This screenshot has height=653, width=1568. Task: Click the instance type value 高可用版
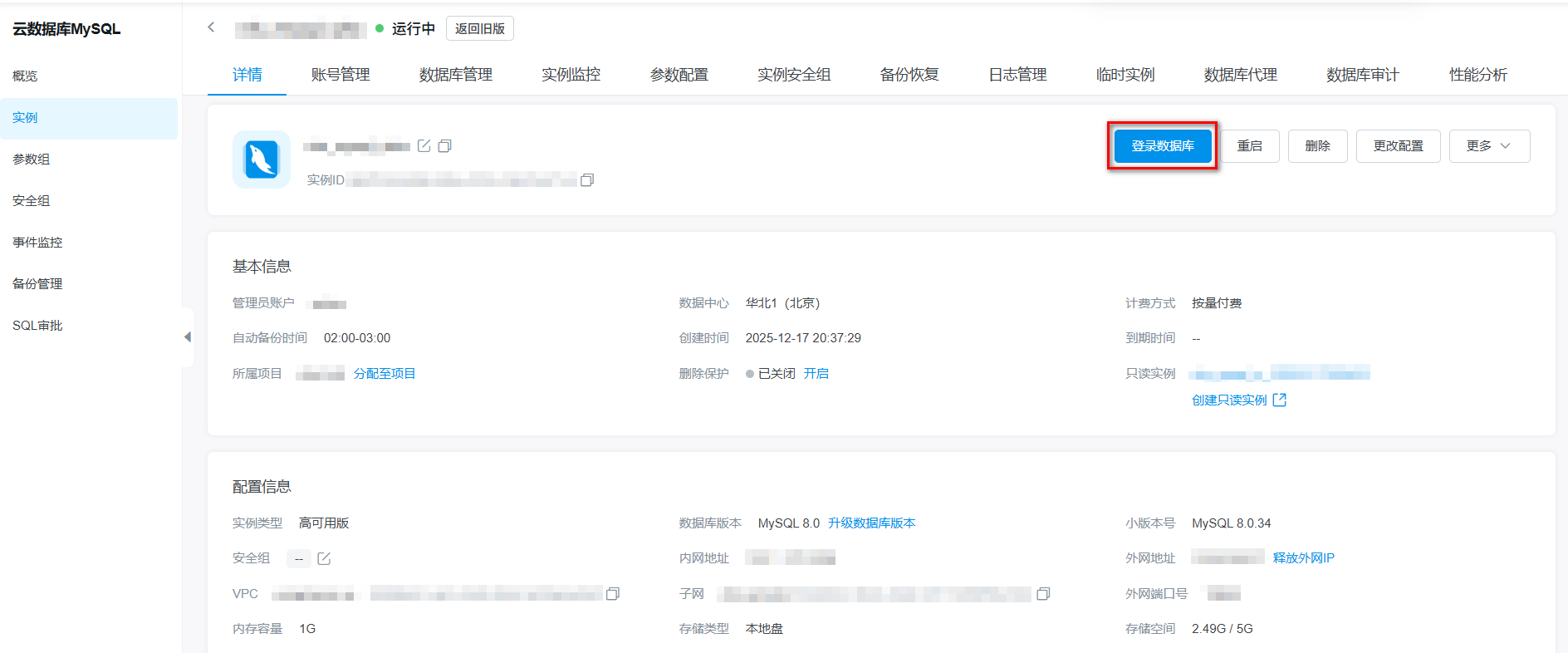coord(324,523)
